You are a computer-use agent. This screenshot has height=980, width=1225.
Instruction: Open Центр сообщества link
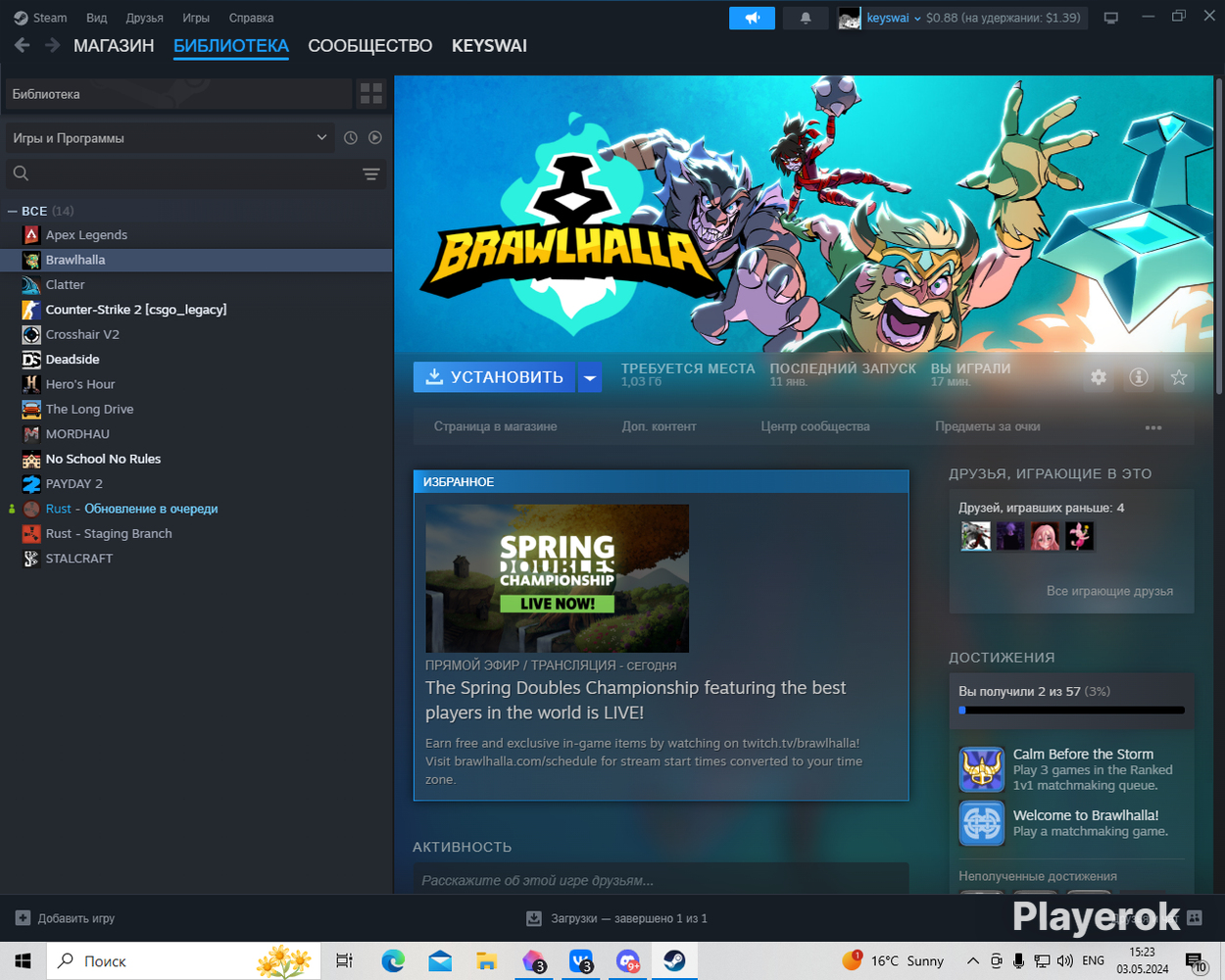point(815,426)
